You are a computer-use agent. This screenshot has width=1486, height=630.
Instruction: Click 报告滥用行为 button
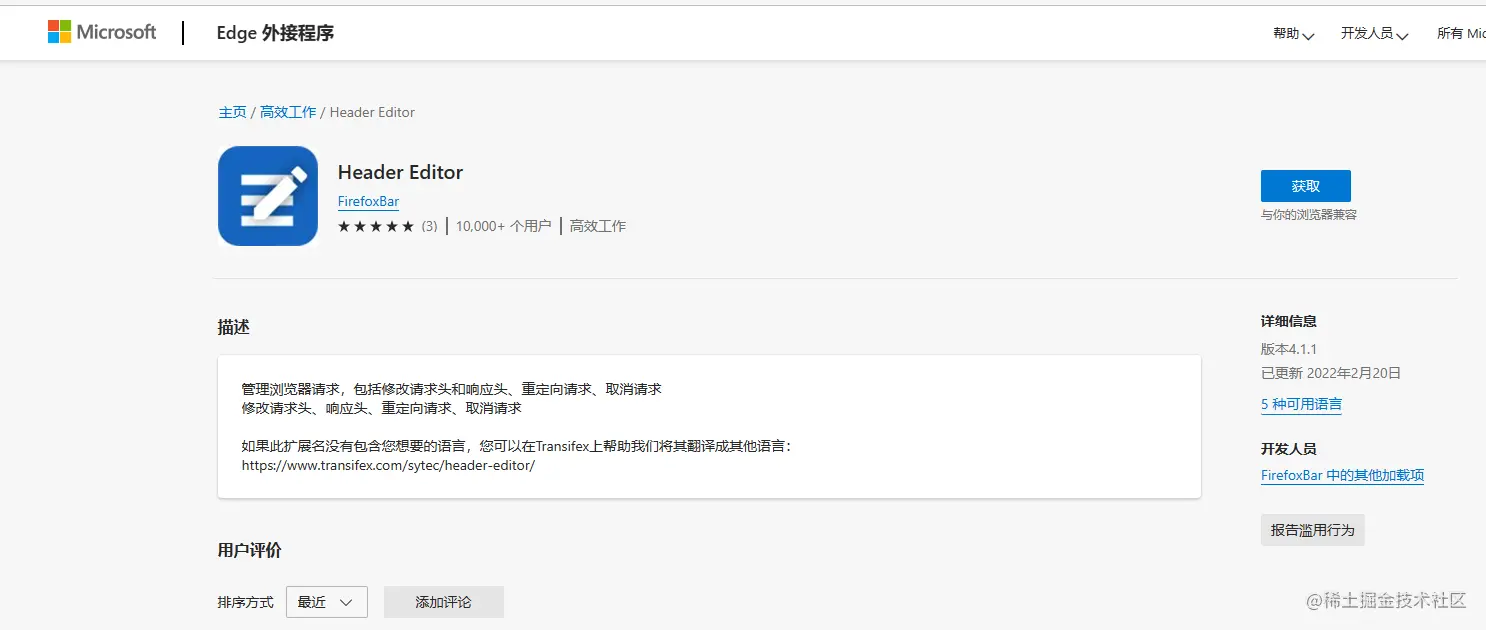pyautogui.click(x=1312, y=530)
